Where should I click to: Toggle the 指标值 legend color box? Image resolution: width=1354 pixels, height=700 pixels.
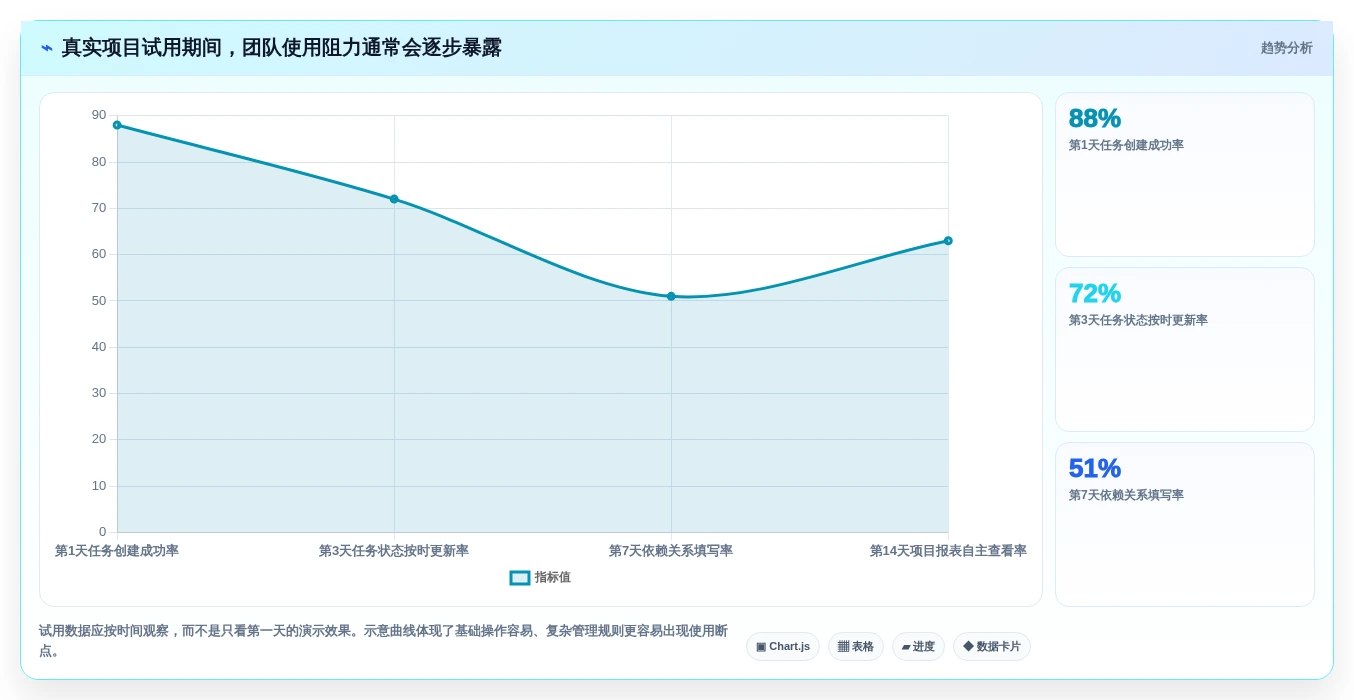click(520, 578)
